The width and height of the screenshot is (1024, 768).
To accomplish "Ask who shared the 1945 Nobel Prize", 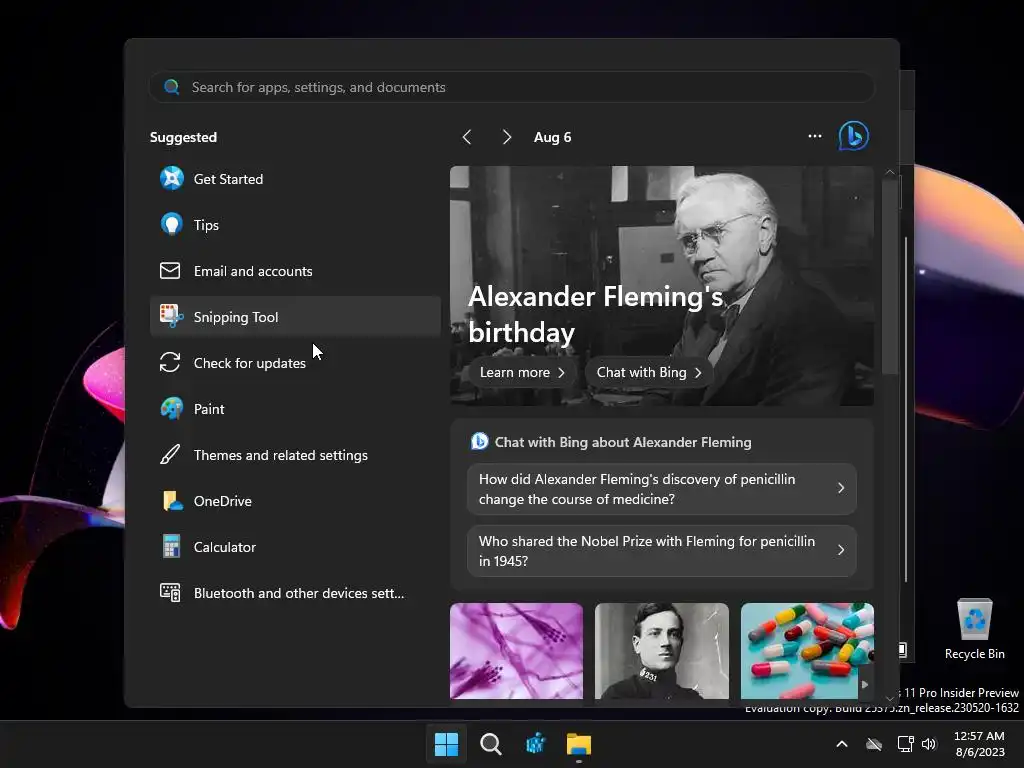I will coord(662,551).
